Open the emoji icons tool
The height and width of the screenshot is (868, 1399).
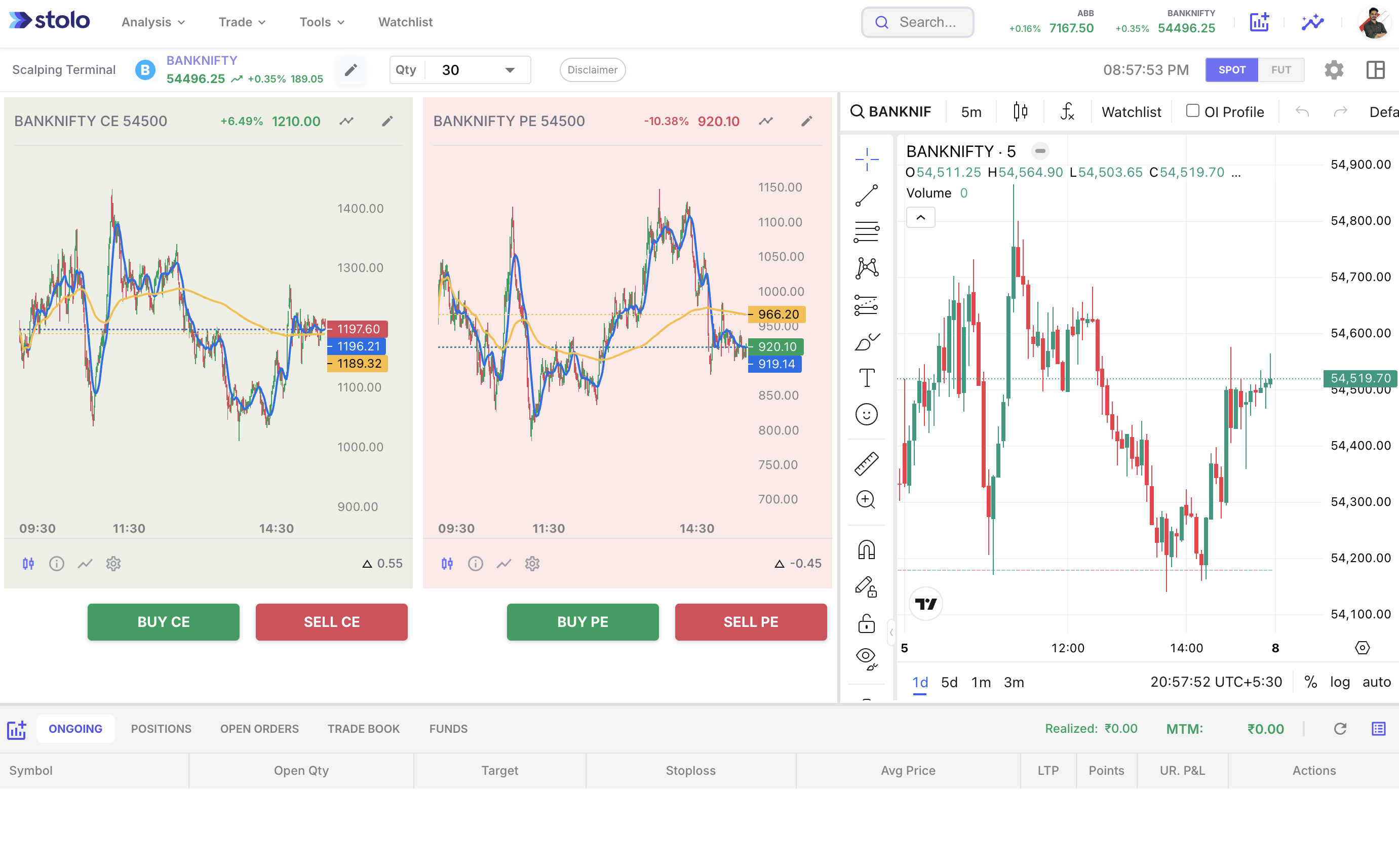pyautogui.click(x=866, y=414)
